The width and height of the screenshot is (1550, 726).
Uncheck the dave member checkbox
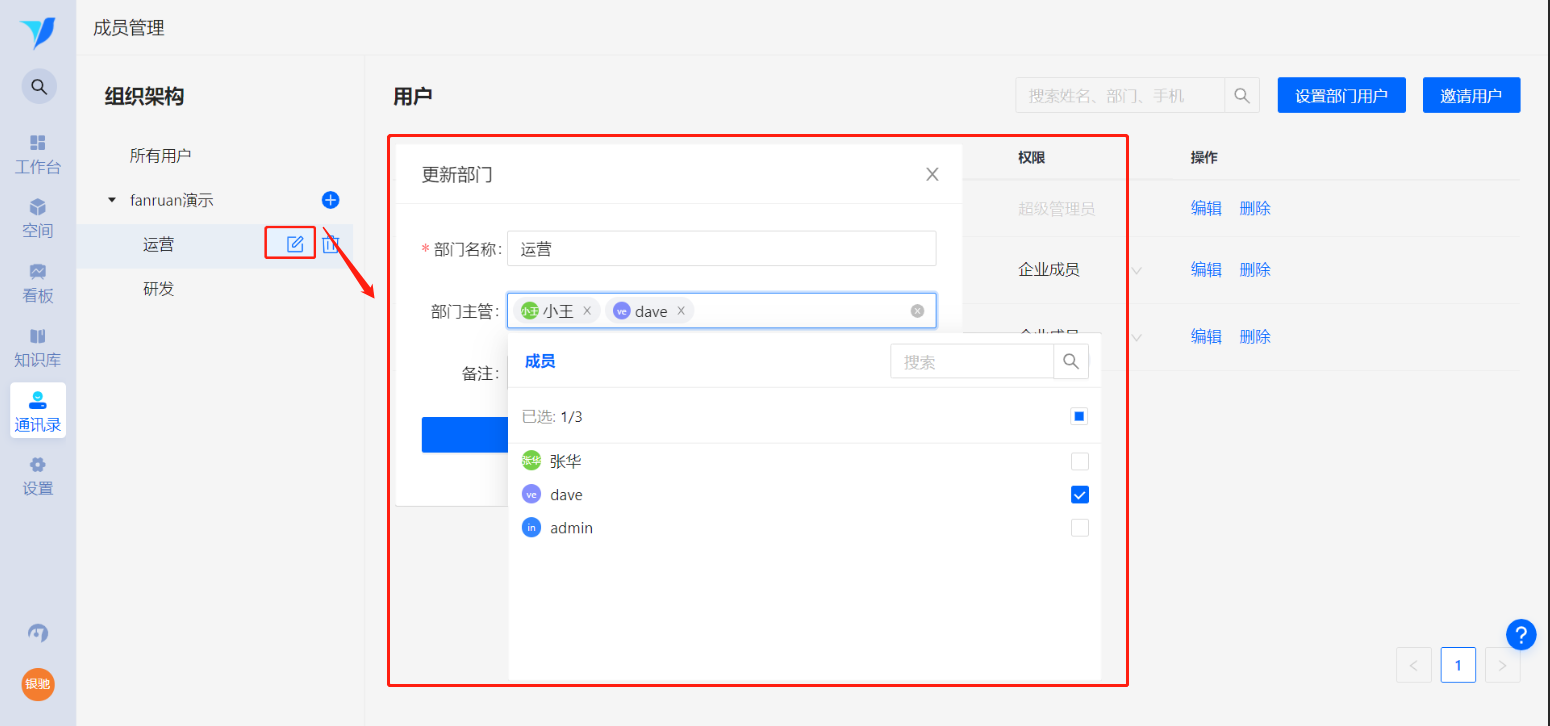(1079, 495)
